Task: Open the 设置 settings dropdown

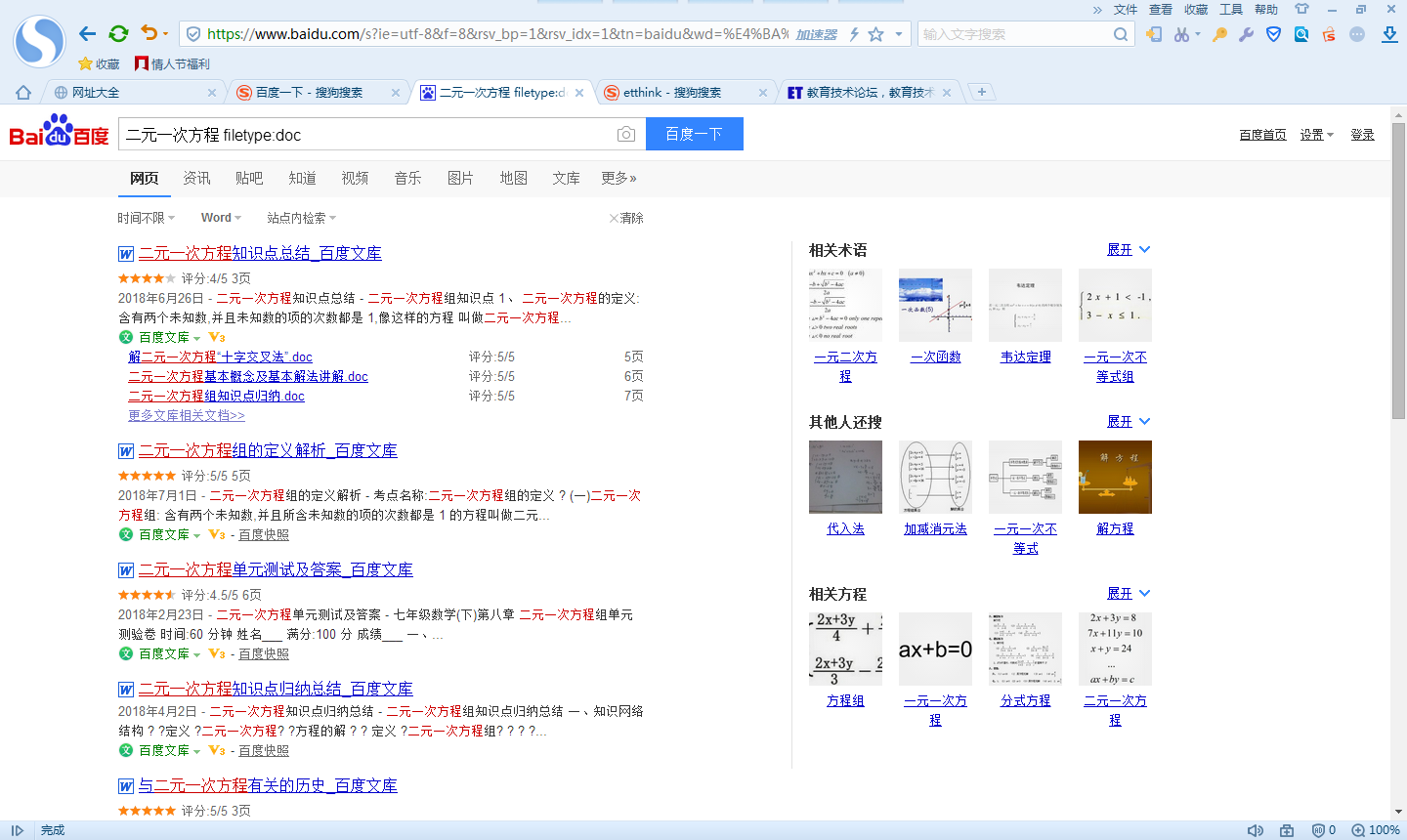Action: pyautogui.click(x=1316, y=135)
